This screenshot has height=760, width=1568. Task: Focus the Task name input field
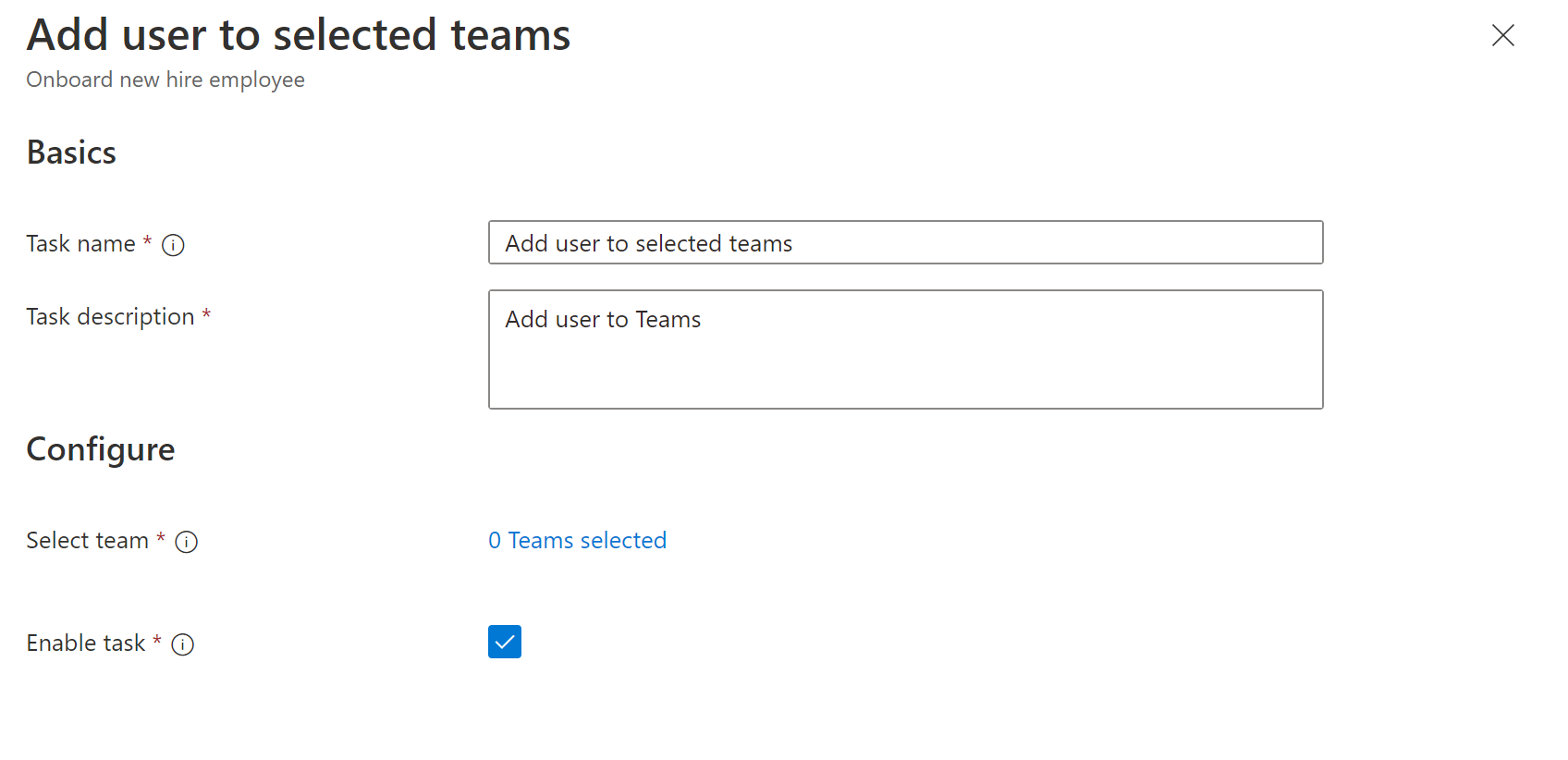click(x=905, y=242)
